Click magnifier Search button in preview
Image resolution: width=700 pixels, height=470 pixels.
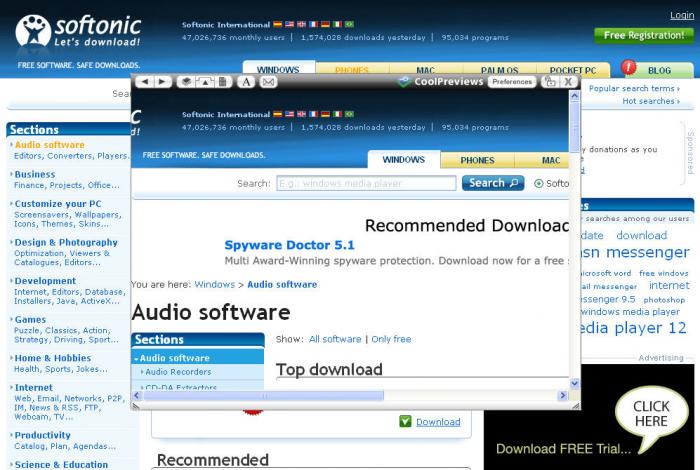click(493, 183)
